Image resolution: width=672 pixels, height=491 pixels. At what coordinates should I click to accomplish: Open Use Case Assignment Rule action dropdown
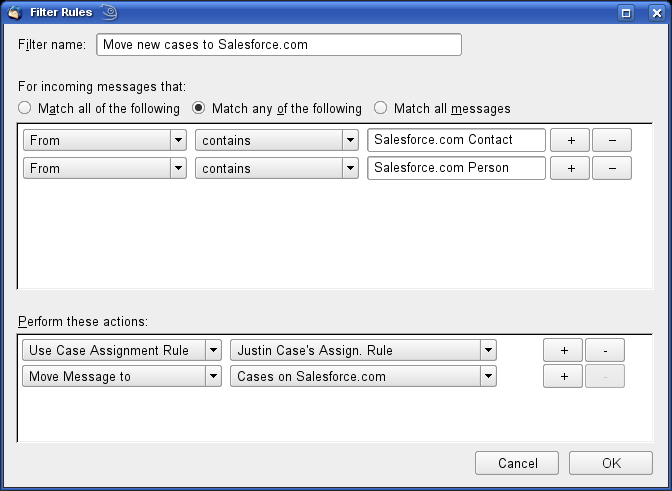pyautogui.click(x=122, y=350)
